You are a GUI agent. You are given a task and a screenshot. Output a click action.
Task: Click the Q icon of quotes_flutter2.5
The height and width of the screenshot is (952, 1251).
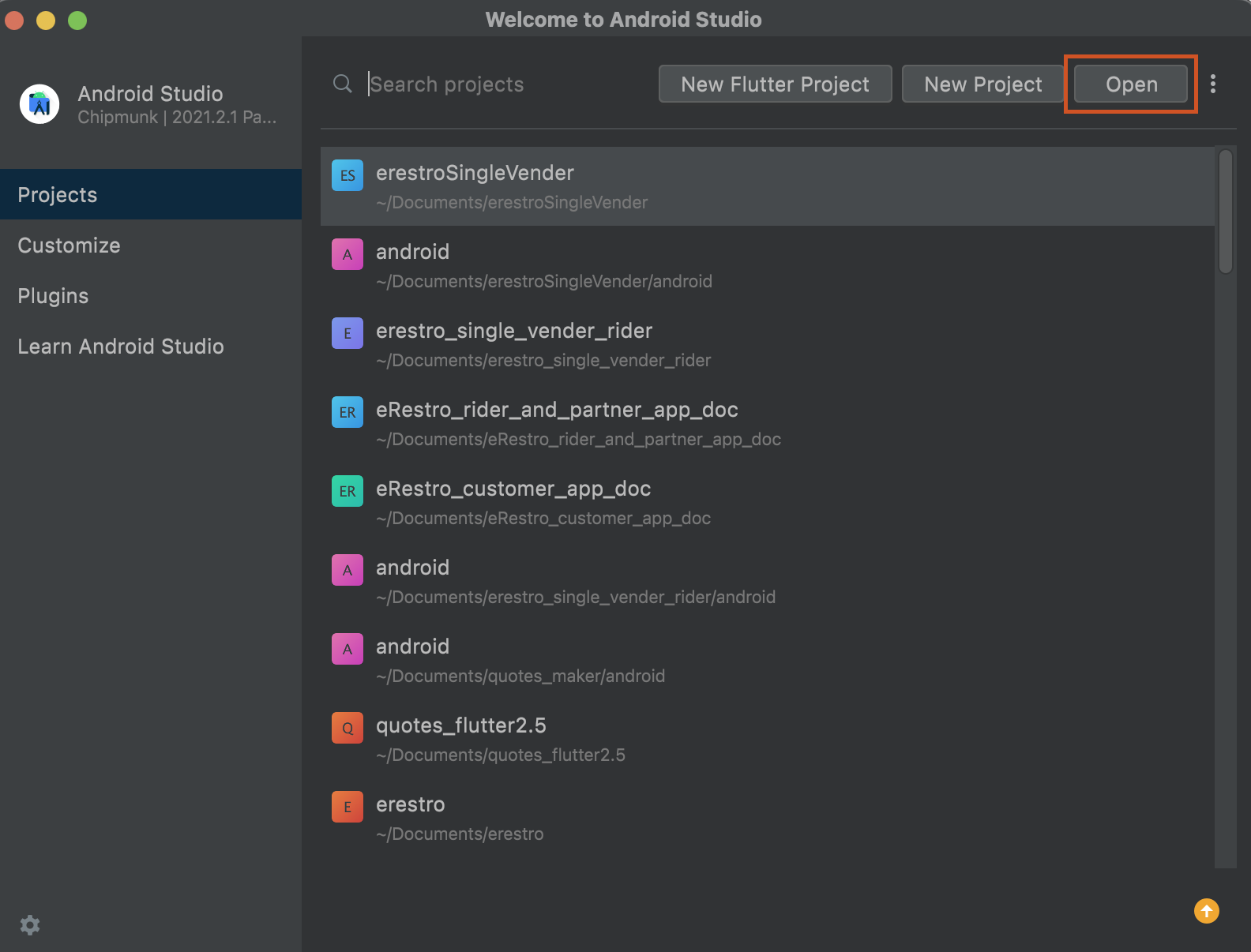tap(347, 728)
